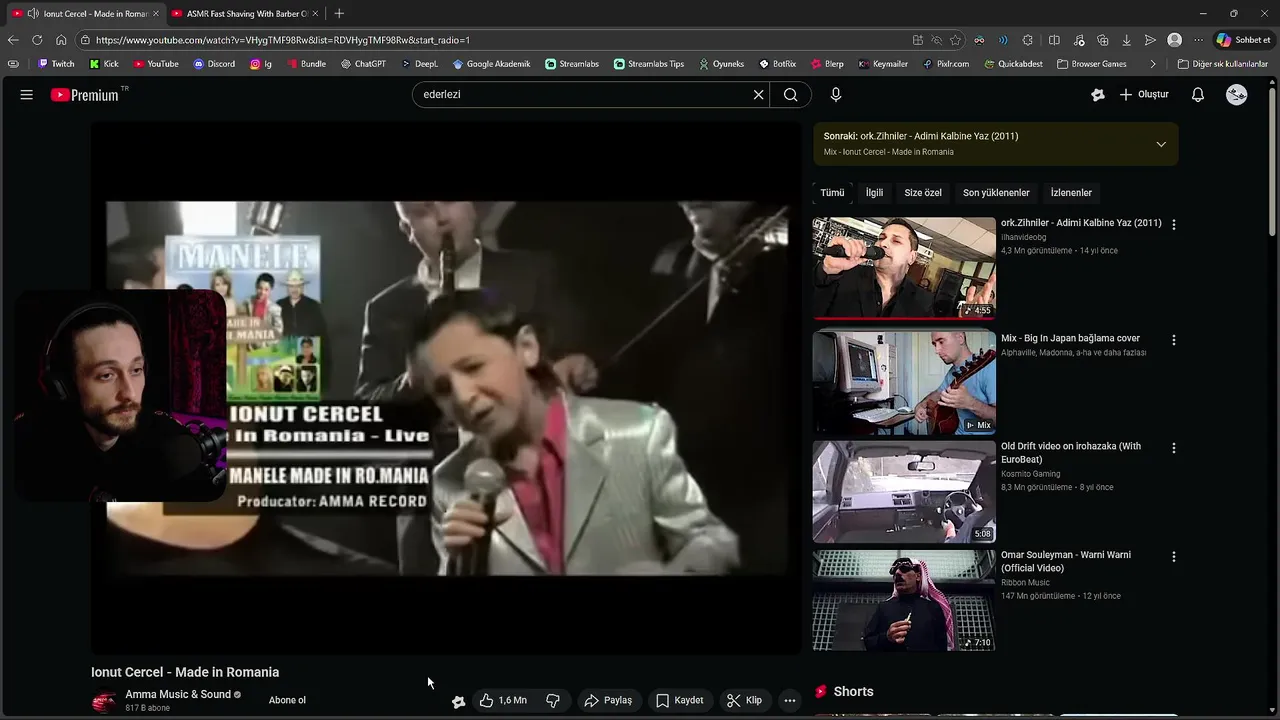The height and width of the screenshot is (720, 1280).
Task: Open the ChatGPT bookmark
Action: tap(363, 64)
